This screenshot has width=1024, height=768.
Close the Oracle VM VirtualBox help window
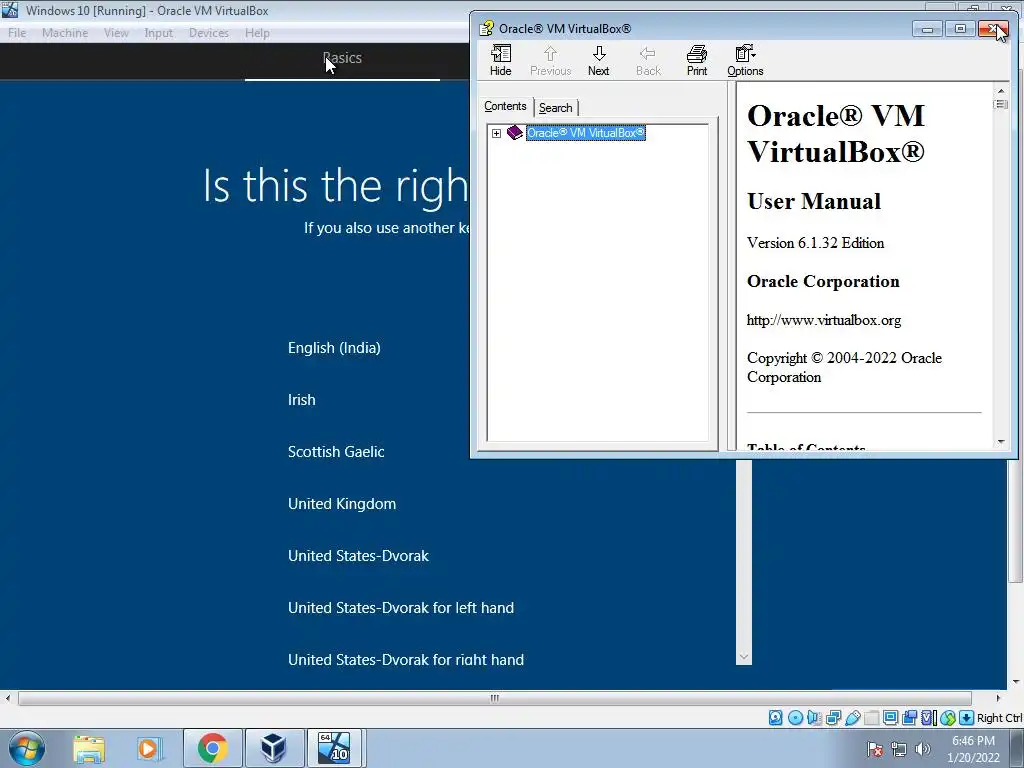tap(993, 29)
